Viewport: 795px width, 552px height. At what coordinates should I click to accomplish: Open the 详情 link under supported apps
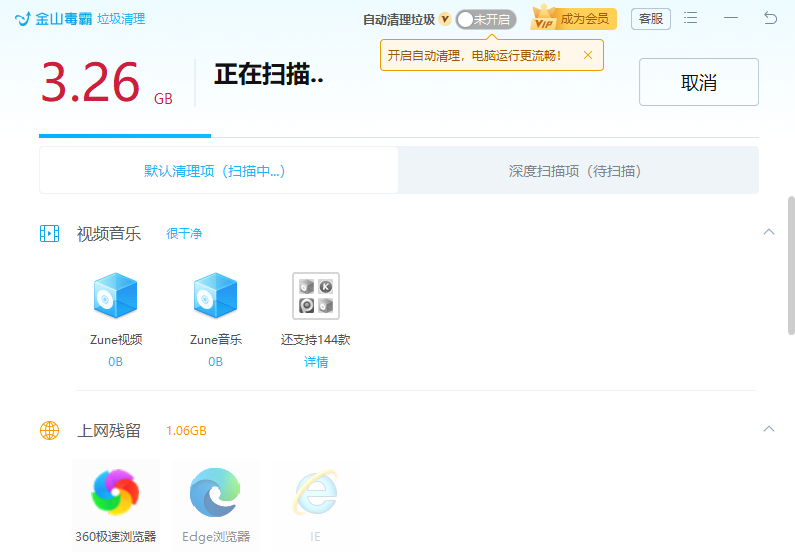click(x=315, y=362)
